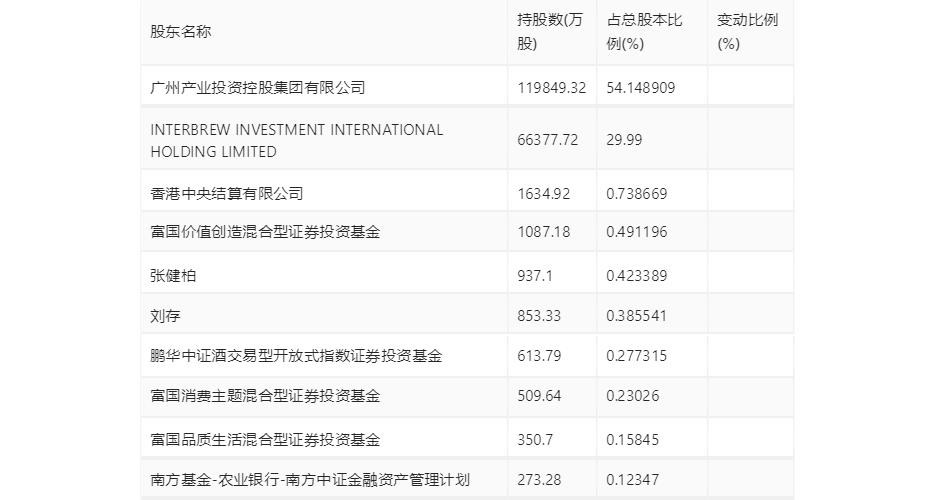Select 广州产业投资控股集团有限公司 shareholder name
The height and width of the screenshot is (500, 935).
(x=258, y=88)
